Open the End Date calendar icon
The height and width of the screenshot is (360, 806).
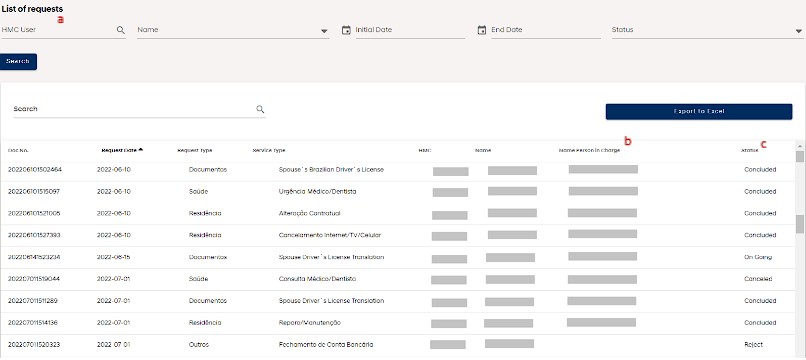point(482,30)
